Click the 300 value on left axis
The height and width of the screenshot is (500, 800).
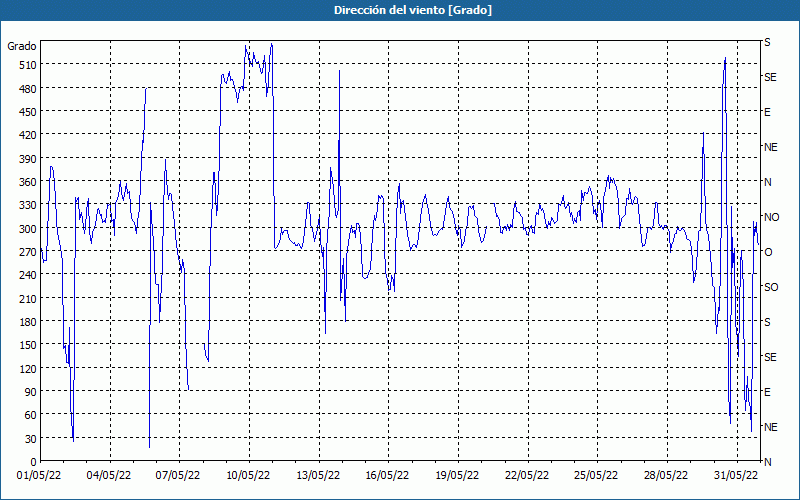pos(27,229)
